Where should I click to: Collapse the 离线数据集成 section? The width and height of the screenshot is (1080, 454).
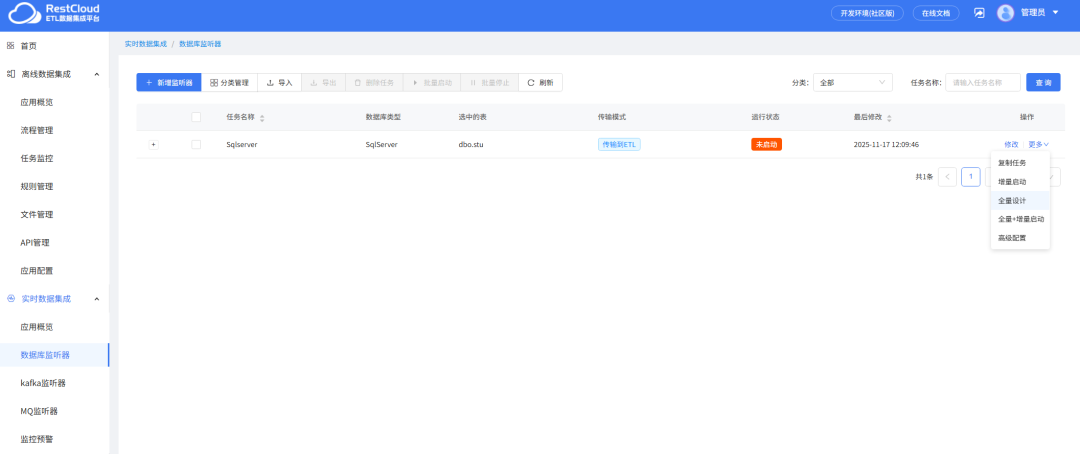(x=96, y=74)
